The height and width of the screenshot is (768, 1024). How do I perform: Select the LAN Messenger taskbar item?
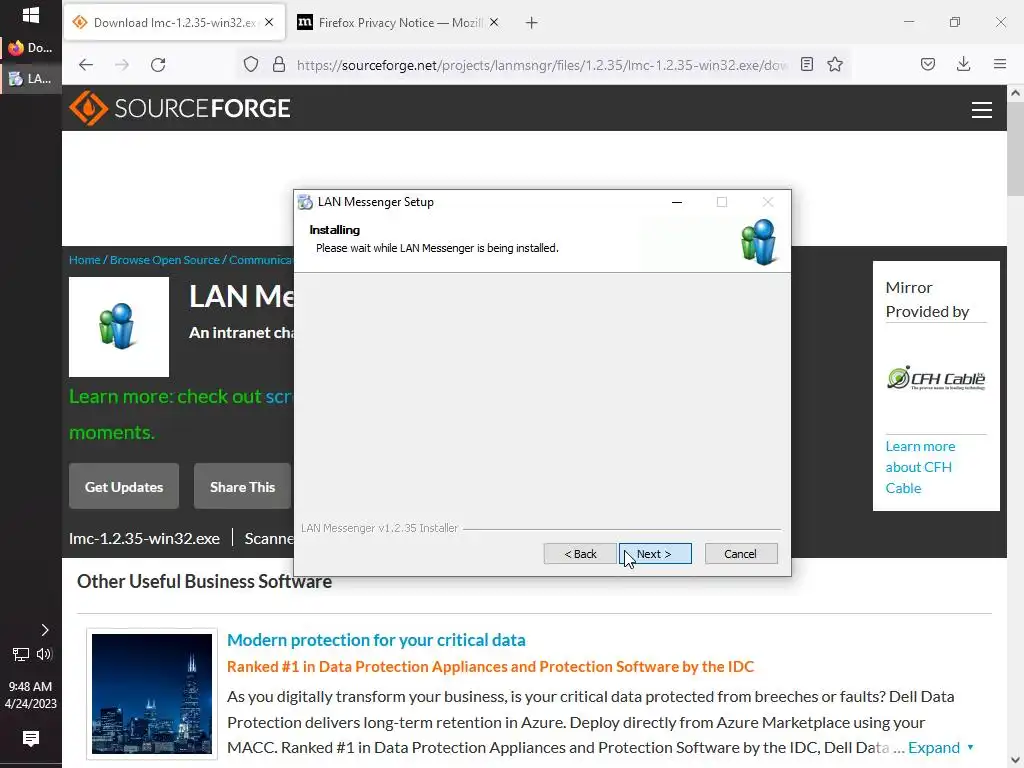[31, 78]
